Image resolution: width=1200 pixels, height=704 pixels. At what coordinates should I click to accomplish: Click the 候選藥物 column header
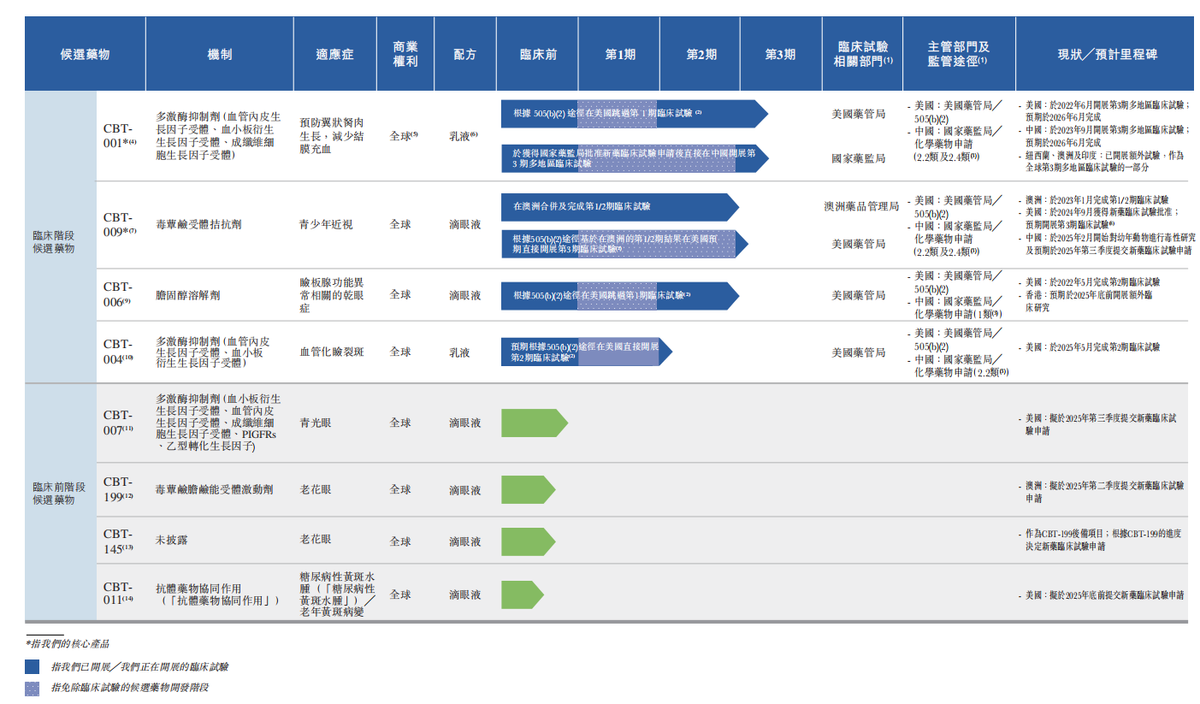85,54
